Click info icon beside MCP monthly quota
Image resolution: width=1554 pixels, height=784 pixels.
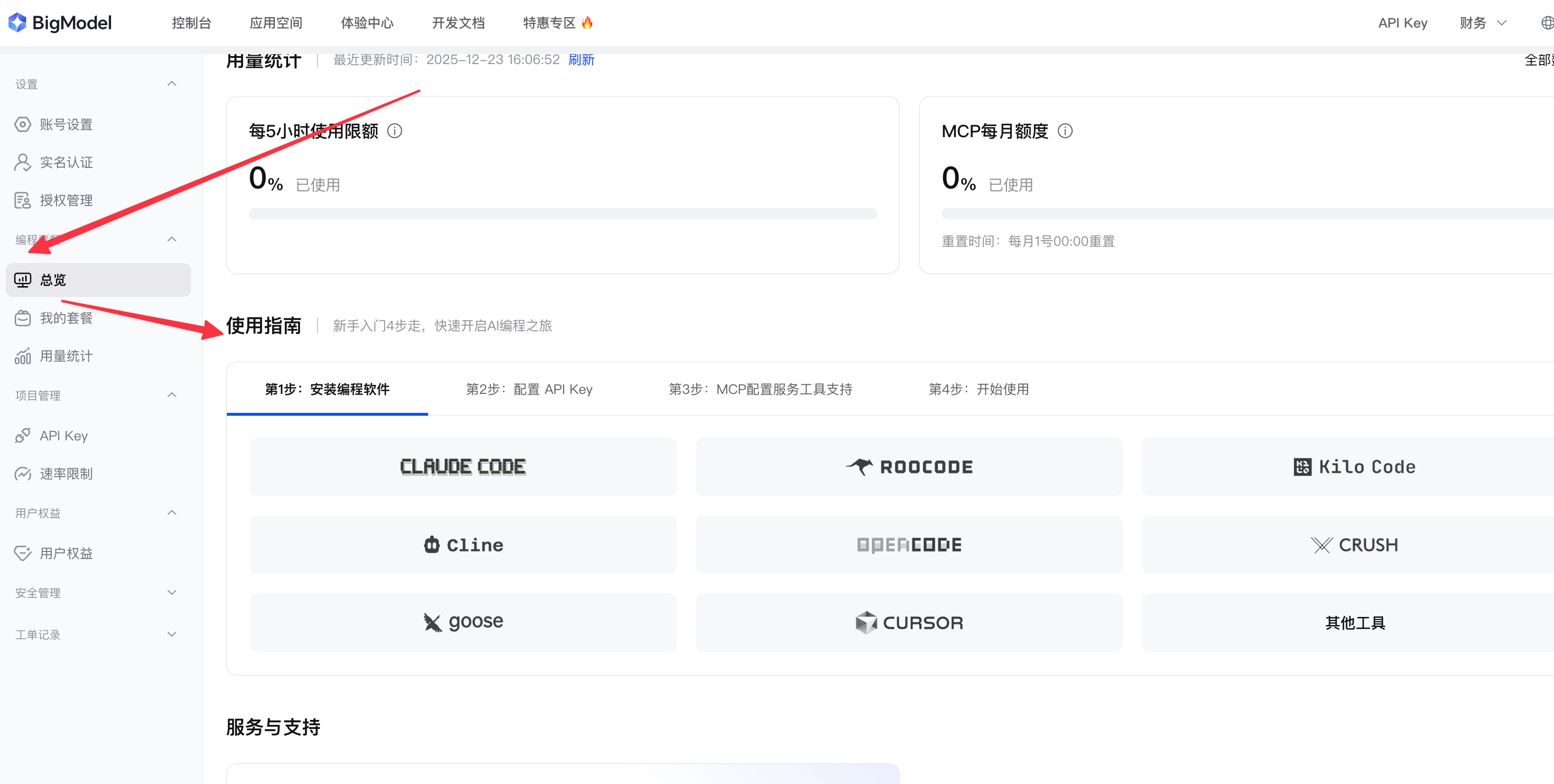(1065, 131)
